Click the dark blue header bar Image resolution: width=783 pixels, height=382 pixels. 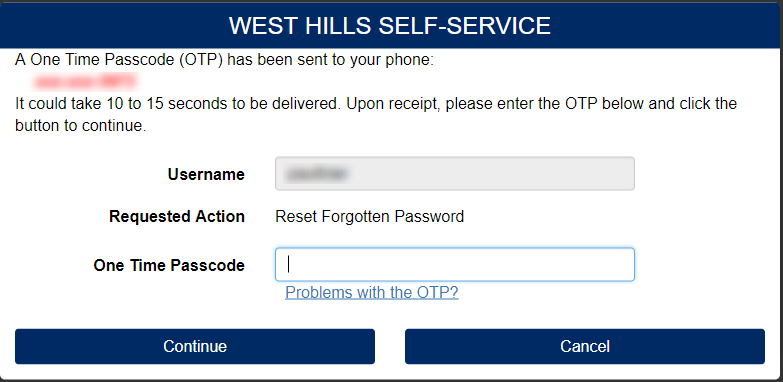[x=392, y=25]
